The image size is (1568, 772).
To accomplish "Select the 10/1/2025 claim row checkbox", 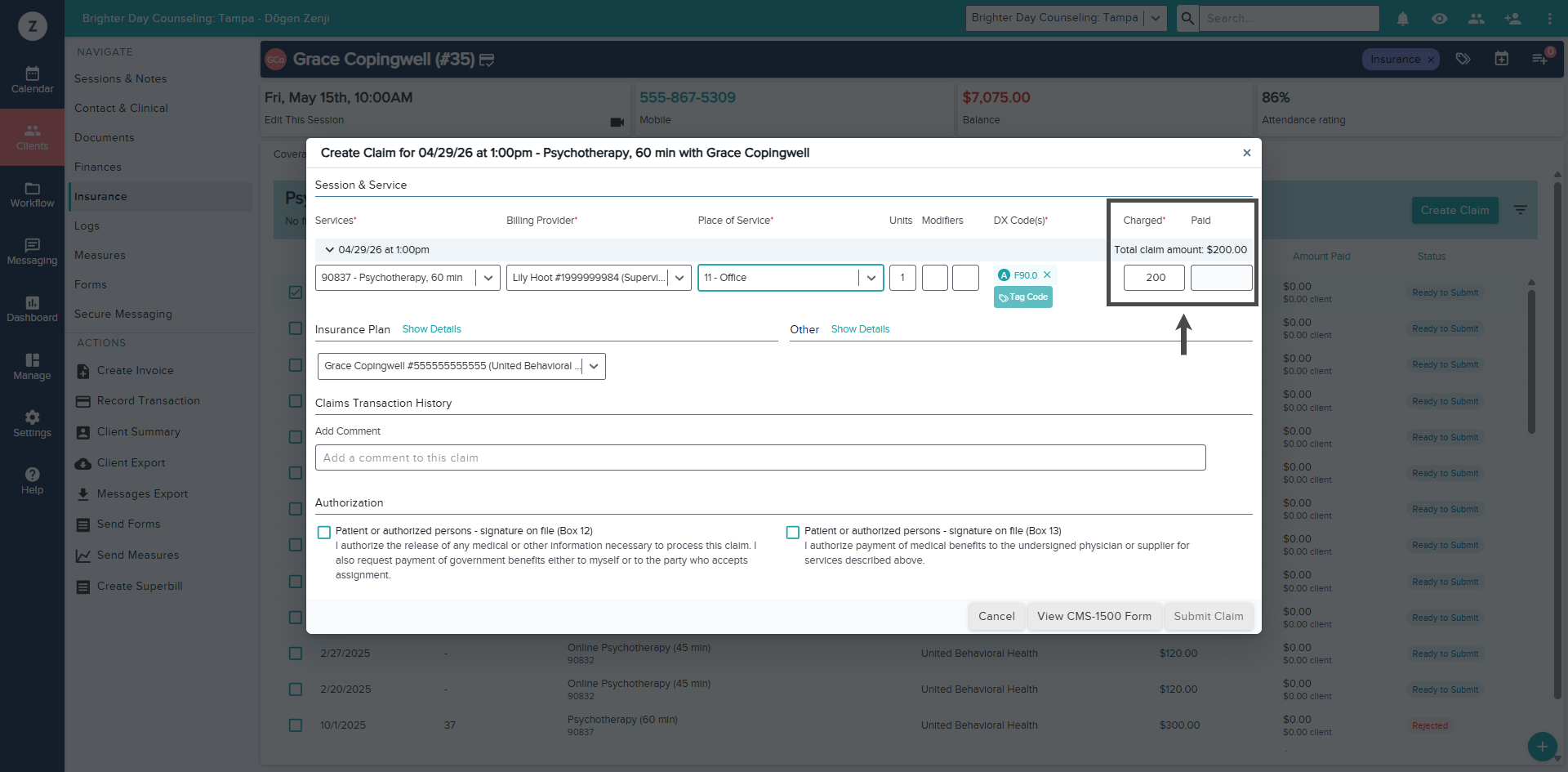I will pos(296,725).
